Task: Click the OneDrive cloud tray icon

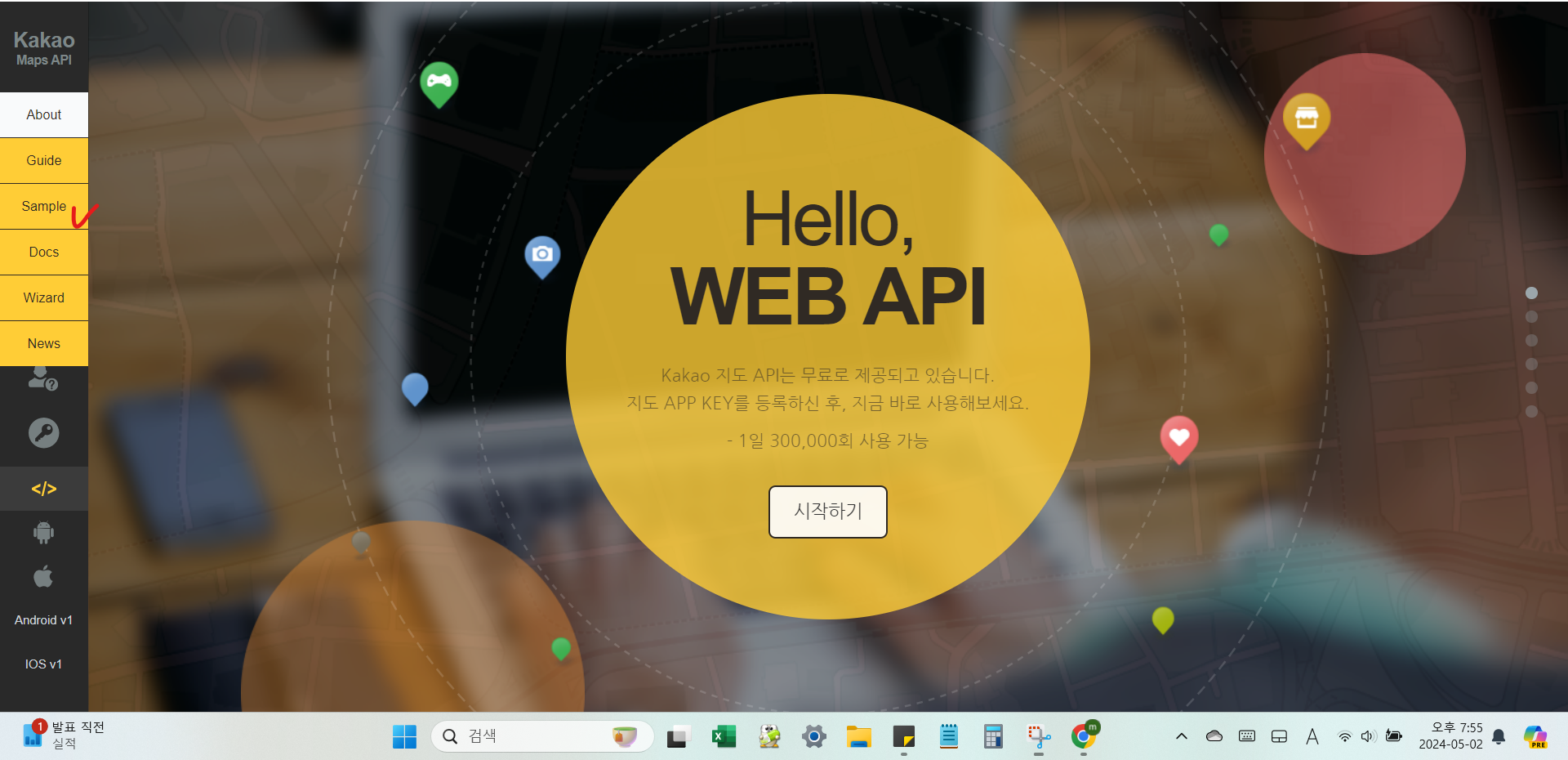Action: [1214, 736]
